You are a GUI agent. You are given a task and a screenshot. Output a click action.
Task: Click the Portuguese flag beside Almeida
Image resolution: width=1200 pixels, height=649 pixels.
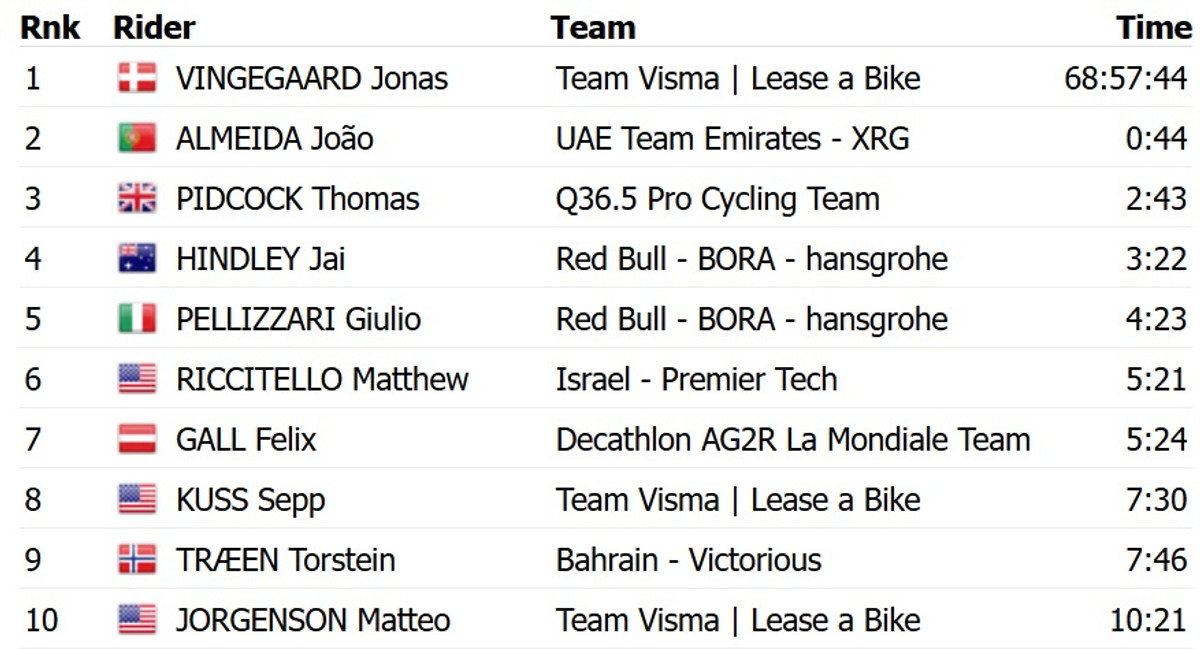click(137, 138)
